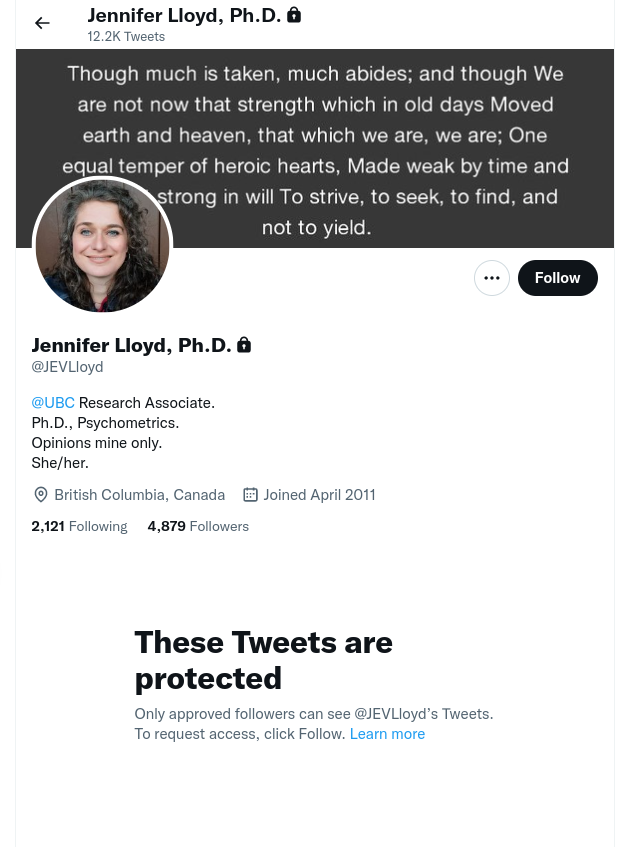The image size is (637, 847).
Task: Click the back arrow at top
Action: coord(42,23)
